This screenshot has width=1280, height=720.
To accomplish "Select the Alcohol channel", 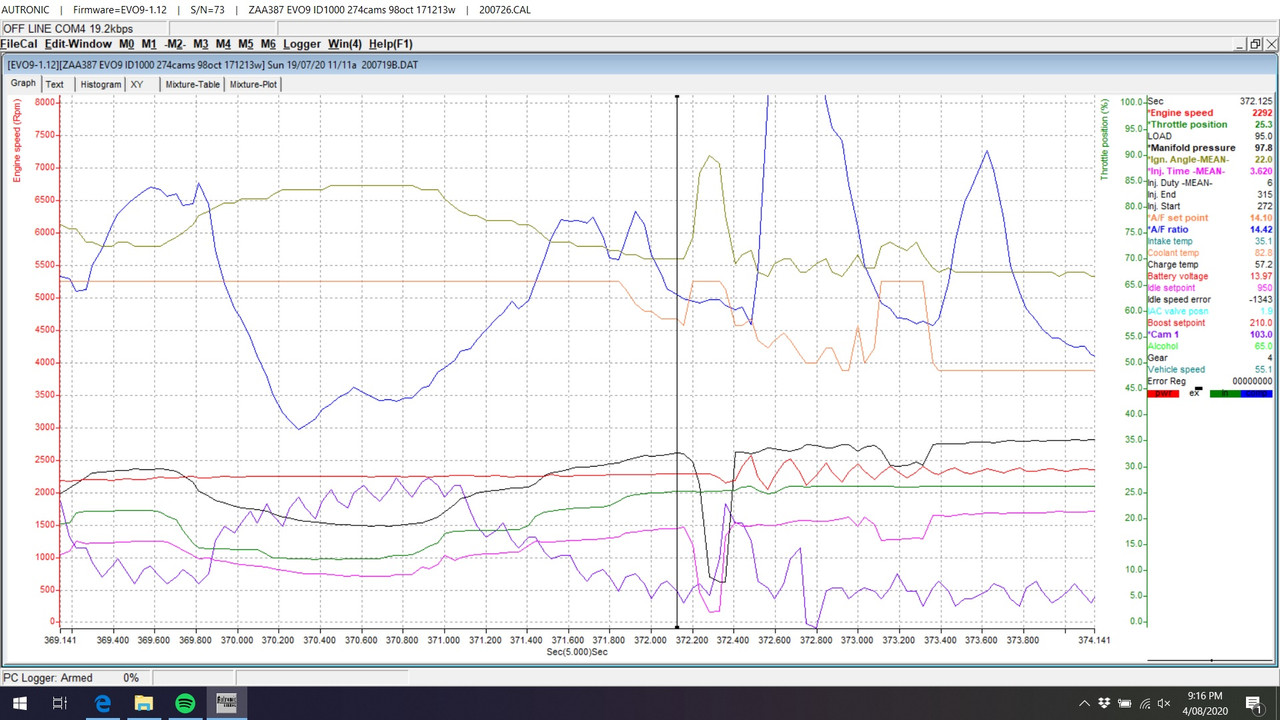I will pyautogui.click(x=1209, y=346).
